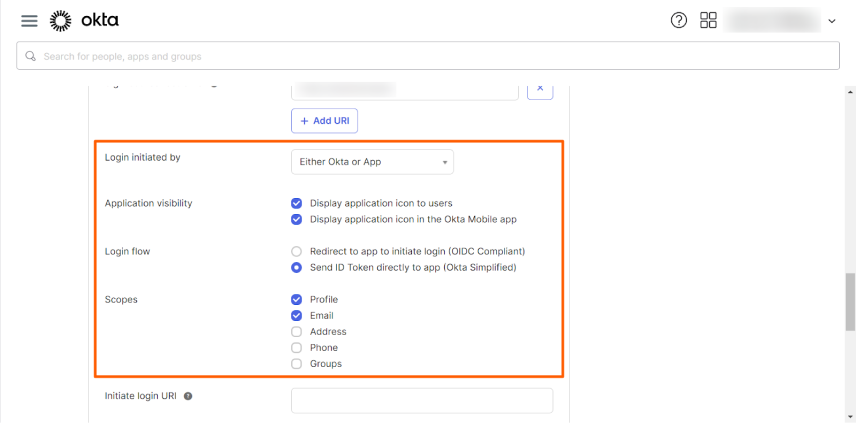Click the blurred redirect URI input field

click(x=405, y=91)
